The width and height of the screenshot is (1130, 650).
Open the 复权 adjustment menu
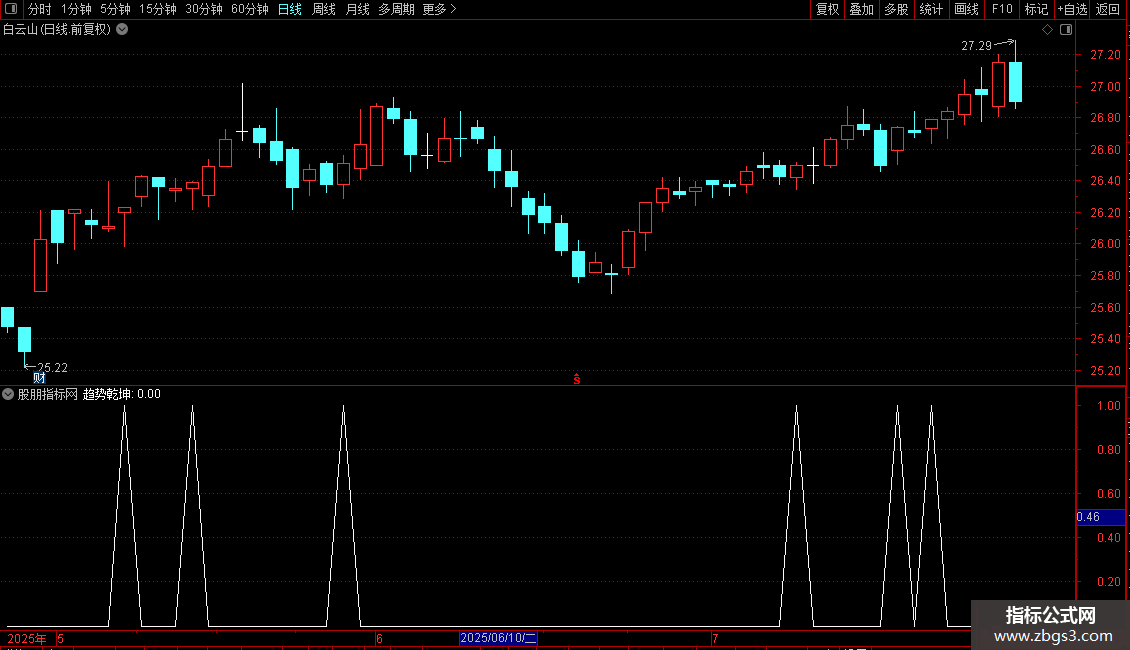(827, 9)
